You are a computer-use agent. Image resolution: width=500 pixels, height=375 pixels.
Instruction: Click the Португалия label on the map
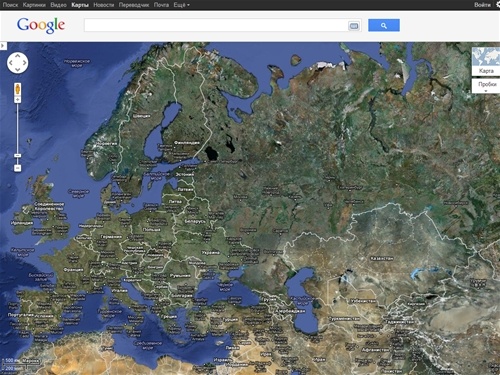point(20,315)
